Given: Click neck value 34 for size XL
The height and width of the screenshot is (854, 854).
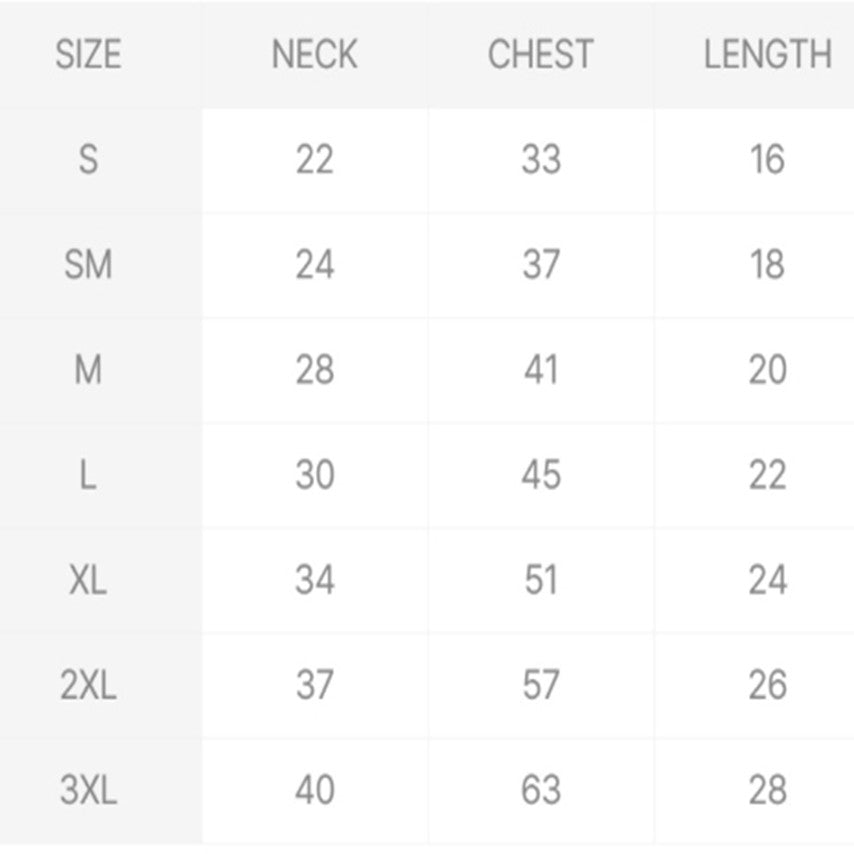Looking at the screenshot, I should (x=315, y=580).
